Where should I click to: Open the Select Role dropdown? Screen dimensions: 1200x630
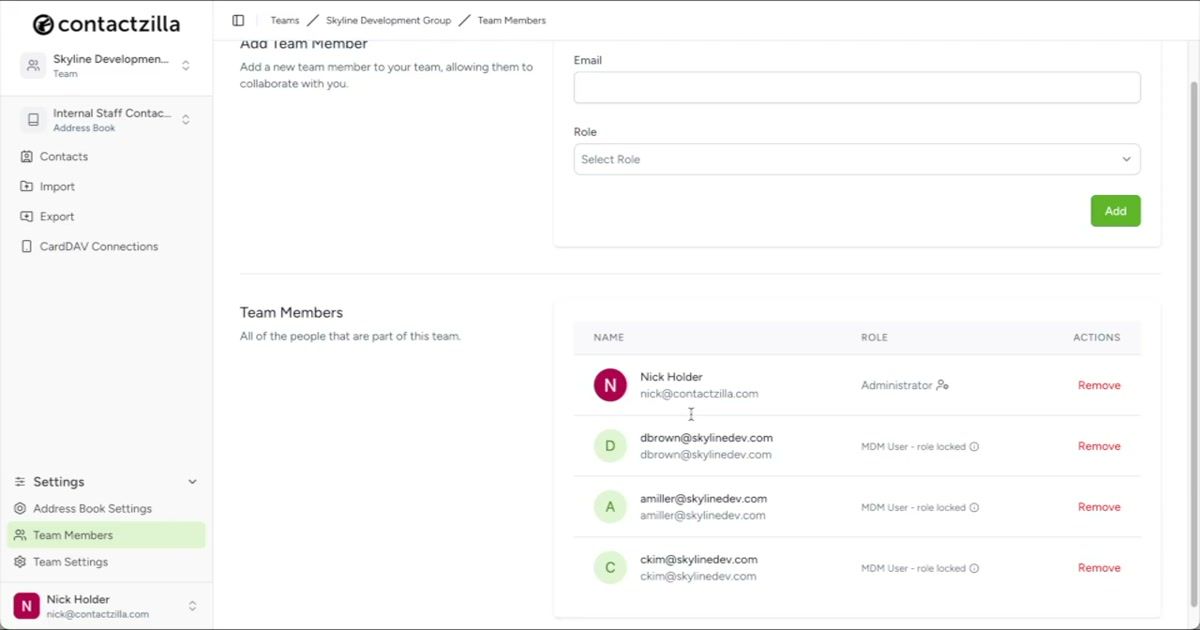pyautogui.click(x=856, y=159)
